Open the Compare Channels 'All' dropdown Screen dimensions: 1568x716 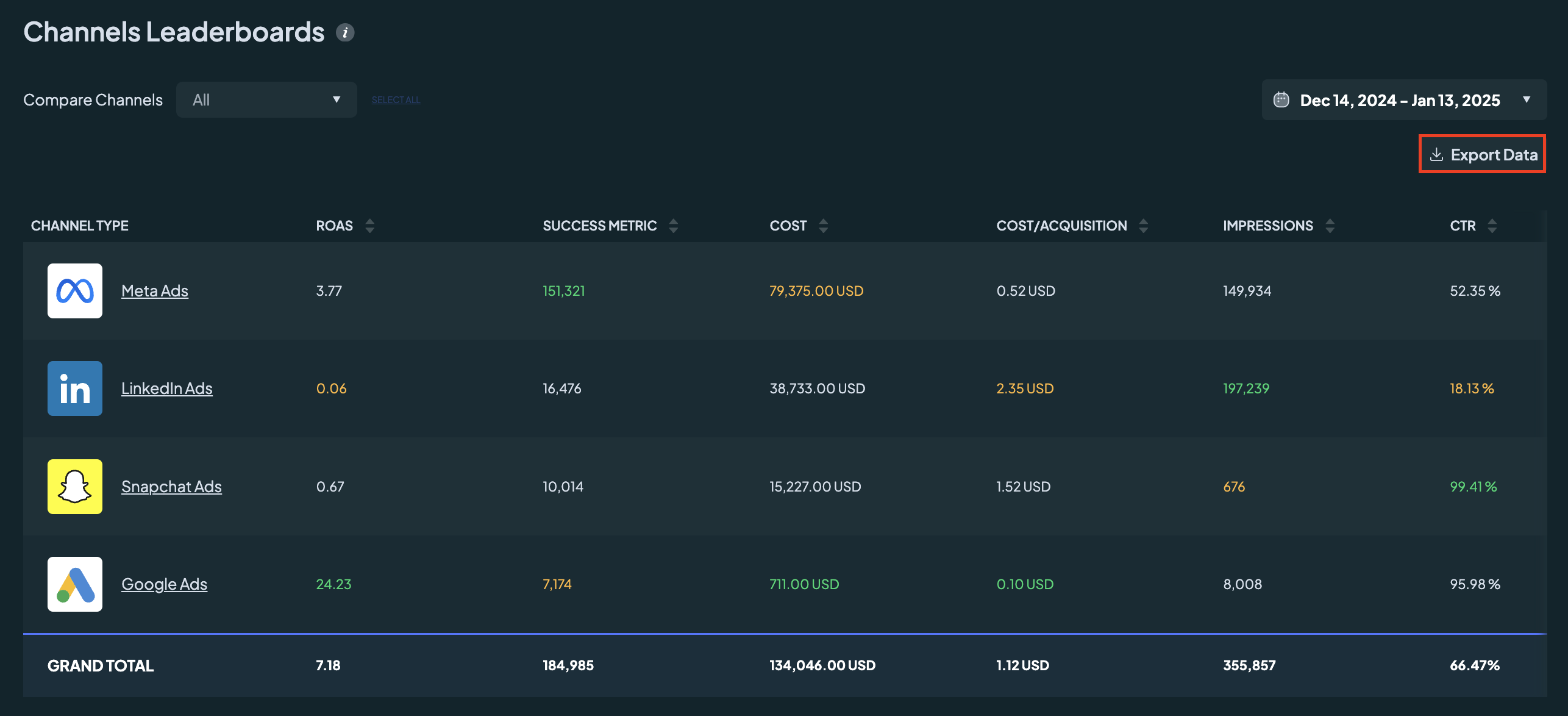click(x=266, y=99)
